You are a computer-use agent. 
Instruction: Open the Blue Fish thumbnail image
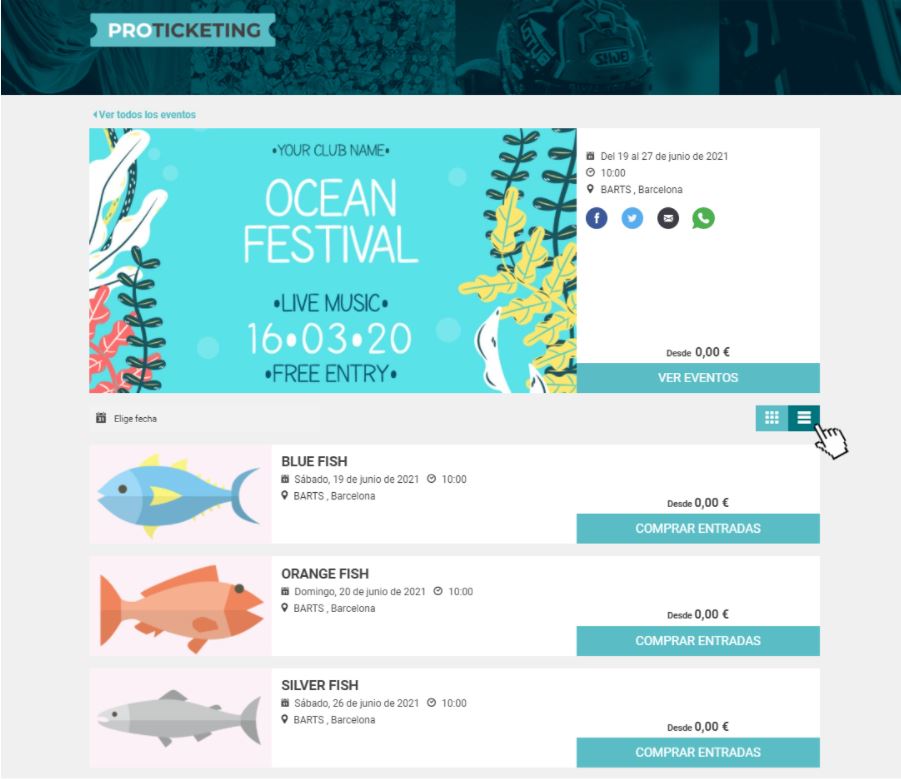pyautogui.click(x=180, y=494)
